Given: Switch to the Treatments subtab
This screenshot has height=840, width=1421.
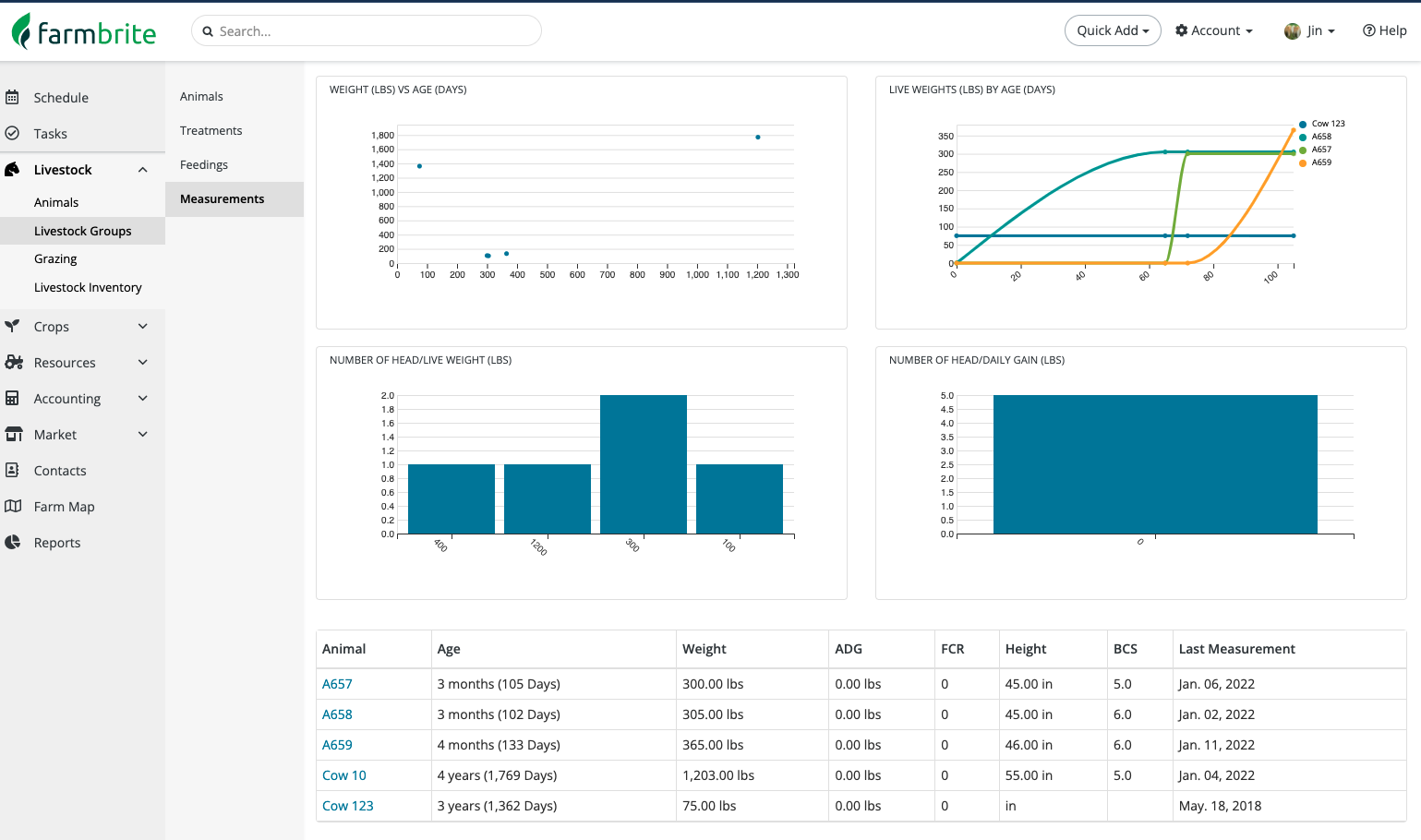Looking at the screenshot, I should [x=211, y=130].
